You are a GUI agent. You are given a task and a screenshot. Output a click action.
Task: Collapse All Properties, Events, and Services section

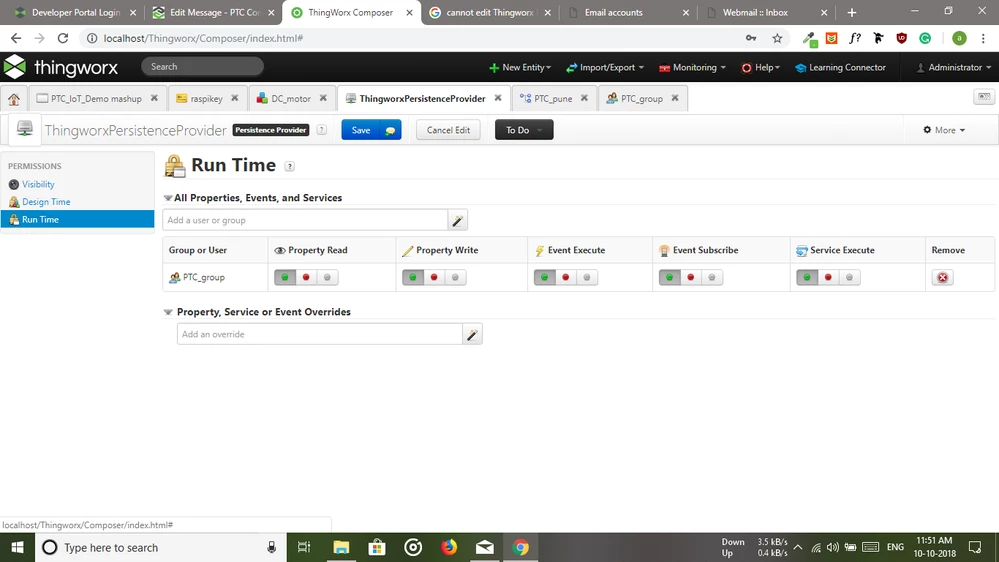[168, 198]
